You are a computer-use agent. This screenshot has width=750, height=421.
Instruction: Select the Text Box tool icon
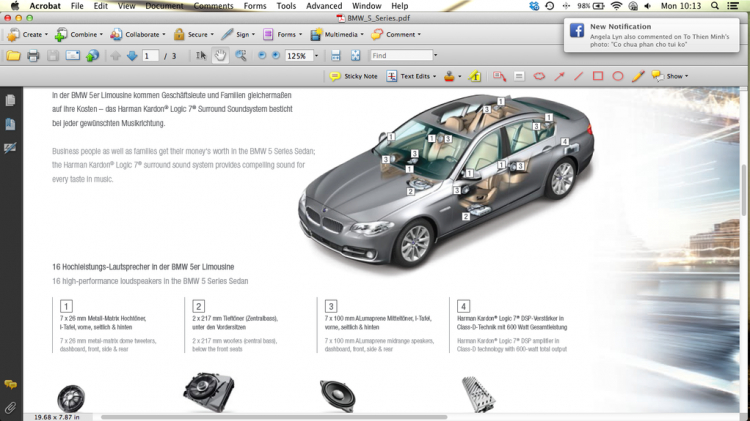pos(519,76)
